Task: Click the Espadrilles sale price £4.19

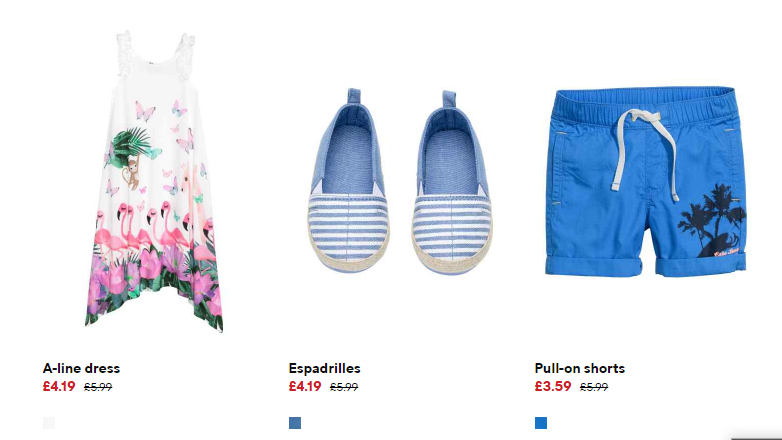Action: click(x=305, y=387)
